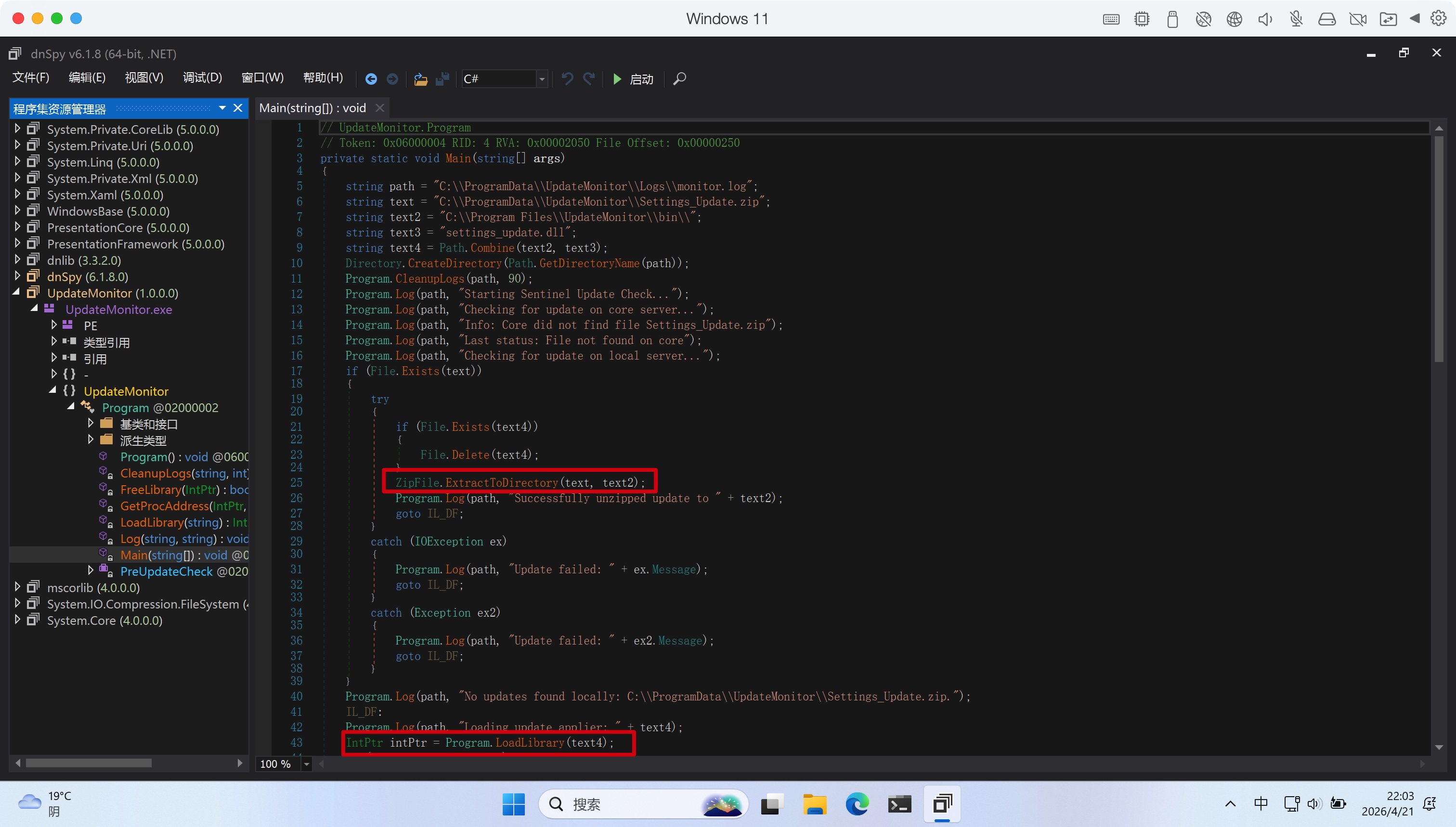Expand the 基类和接口 folder
This screenshot has width=1456, height=827.
[91, 424]
